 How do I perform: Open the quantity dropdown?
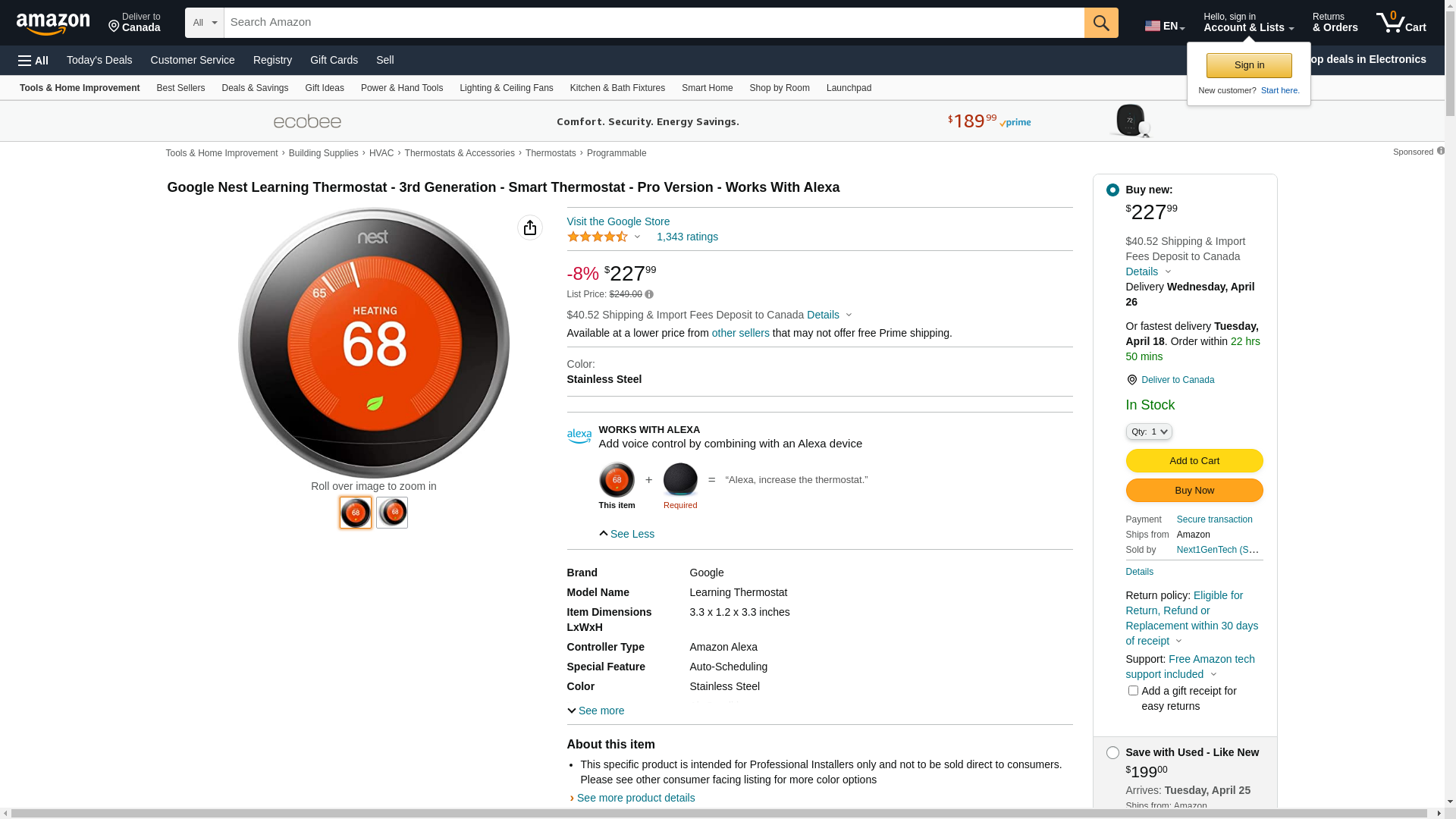1148,431
